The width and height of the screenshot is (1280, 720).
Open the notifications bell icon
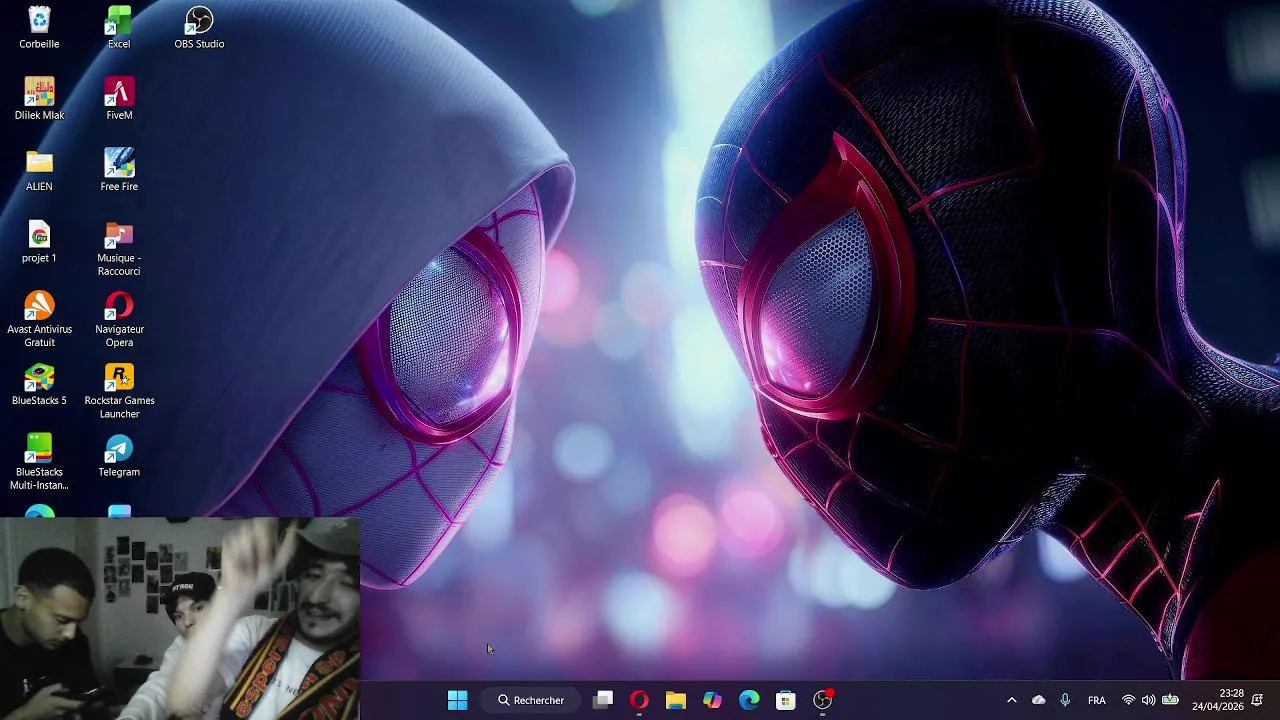1257,700
